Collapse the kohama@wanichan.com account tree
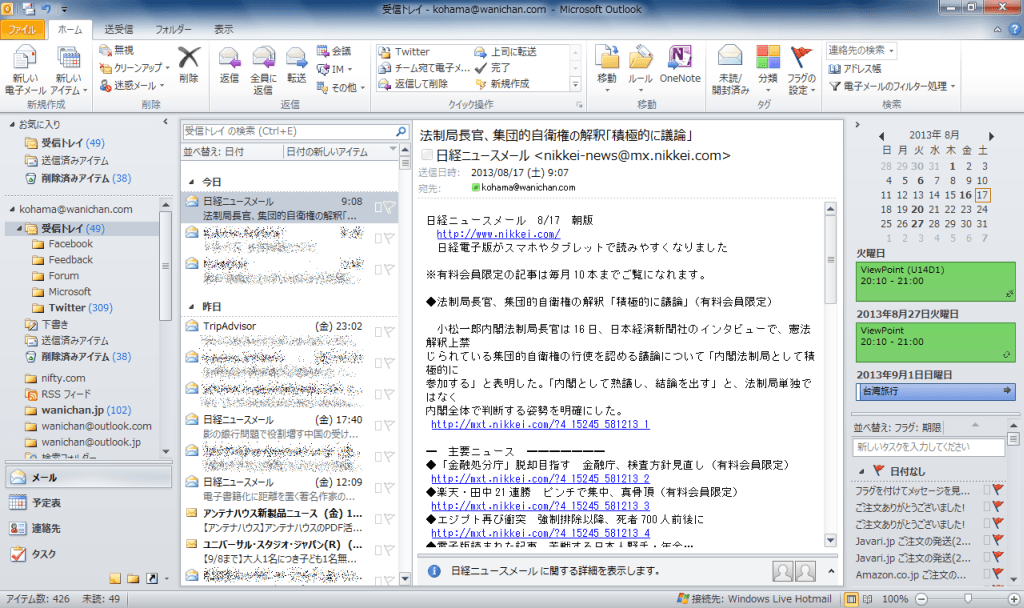This screenshot has height=608, width=1024. pyautogui.click(x=12, y=209)
